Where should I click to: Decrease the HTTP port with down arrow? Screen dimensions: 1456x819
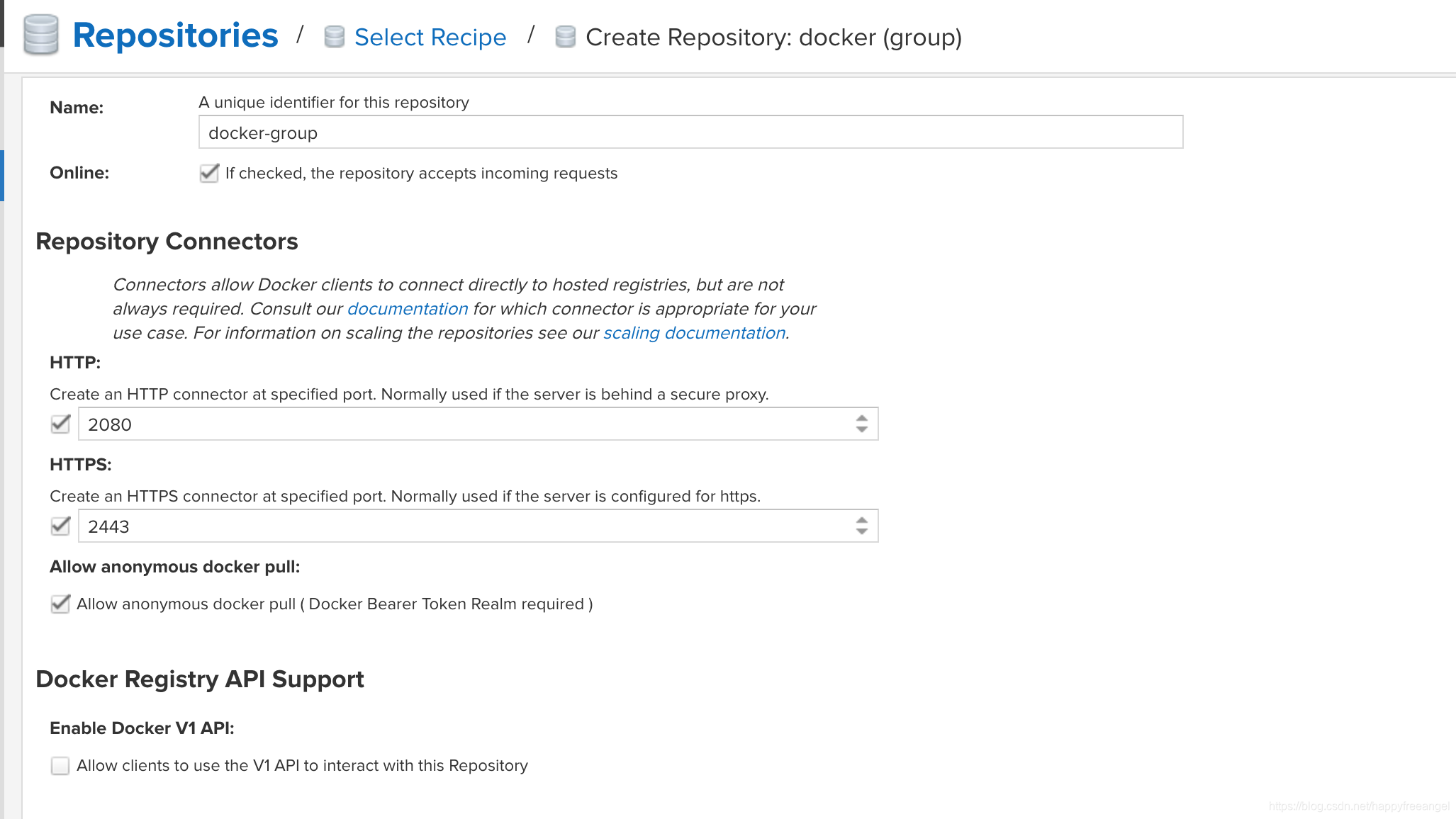click(x=861, y=429)
